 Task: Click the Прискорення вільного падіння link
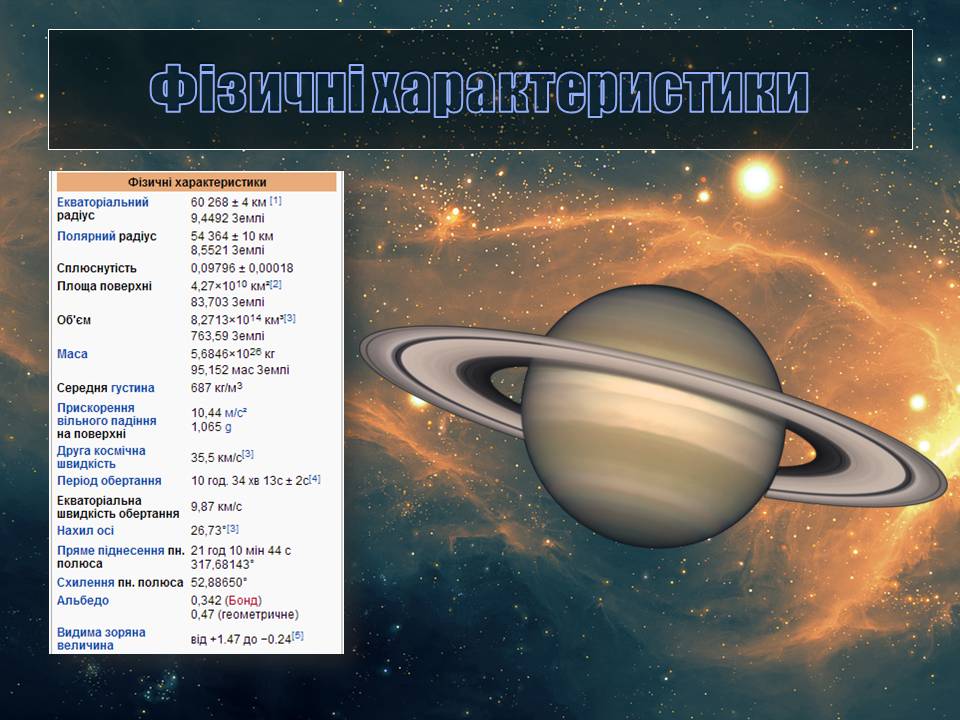coord(107,414)
